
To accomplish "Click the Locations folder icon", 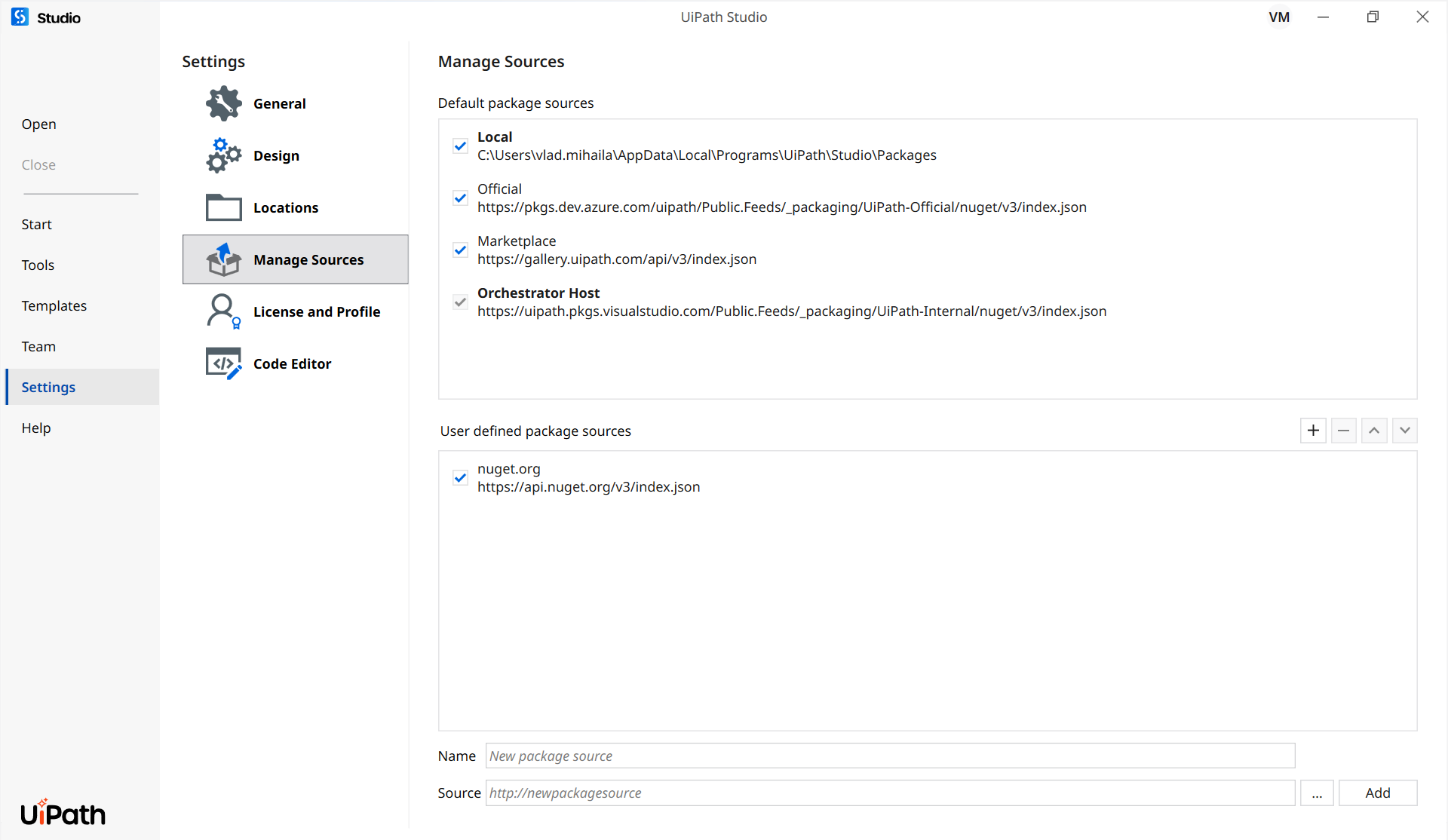I will [x=223, y=207].
